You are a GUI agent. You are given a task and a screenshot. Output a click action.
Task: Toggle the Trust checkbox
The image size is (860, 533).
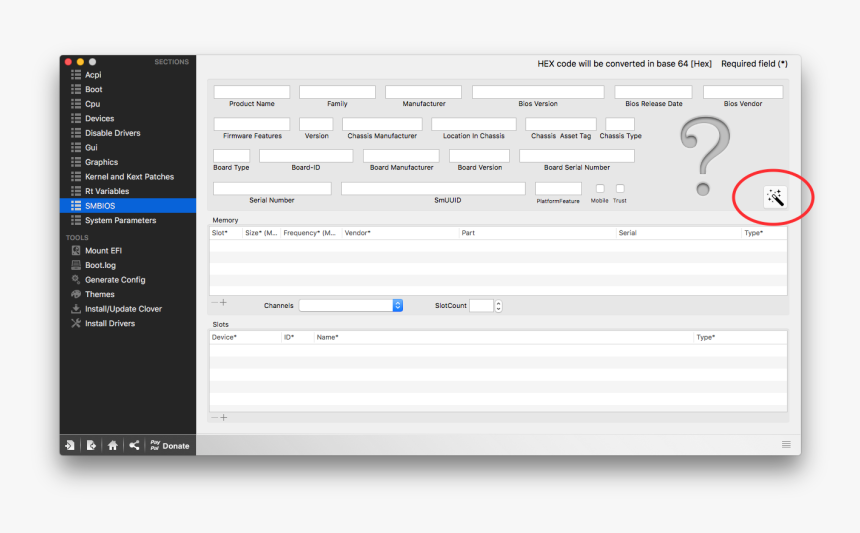pos(620,189)
